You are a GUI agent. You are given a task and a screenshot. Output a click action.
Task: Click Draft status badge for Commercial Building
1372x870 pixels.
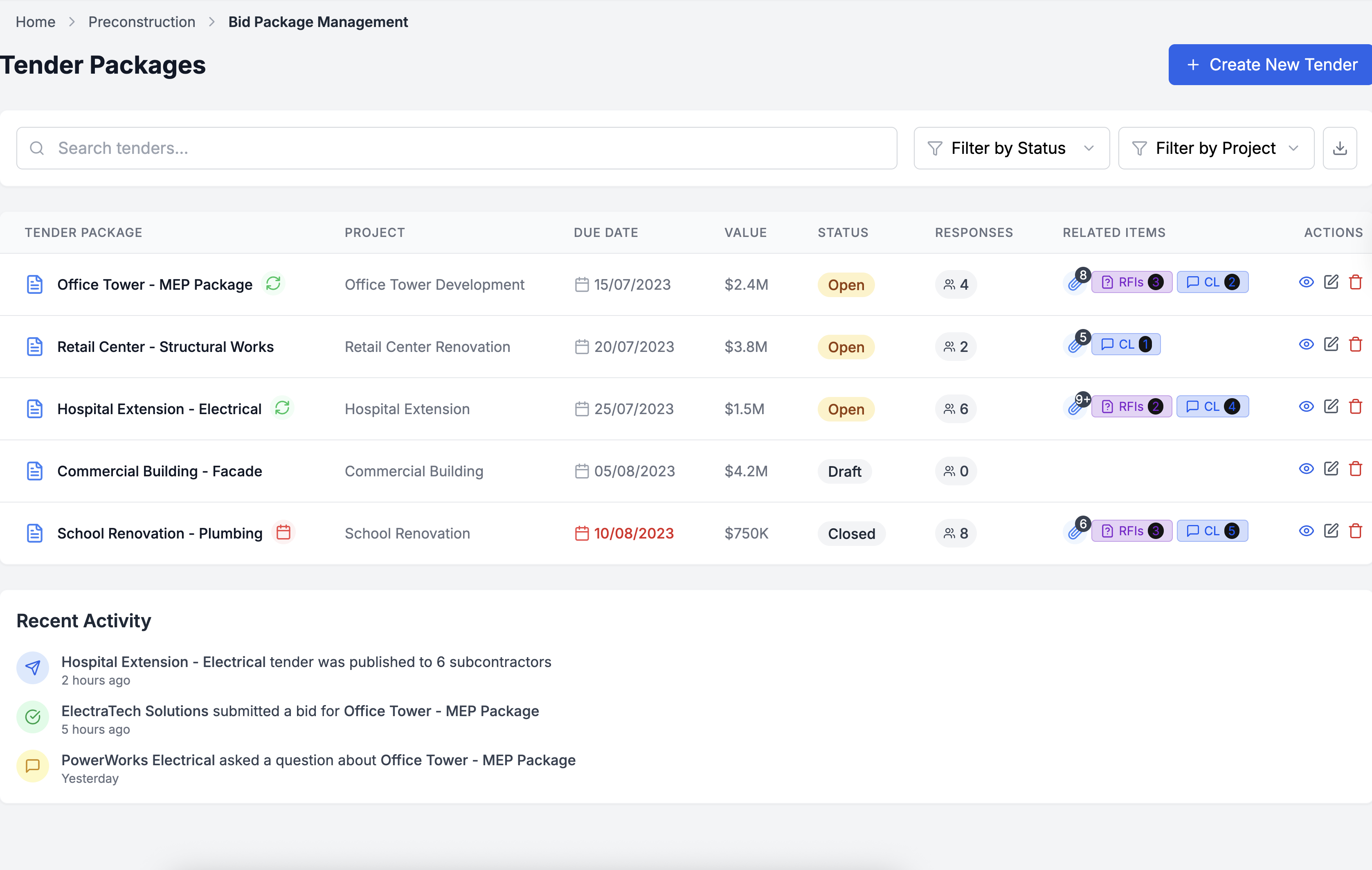[844, 471]
